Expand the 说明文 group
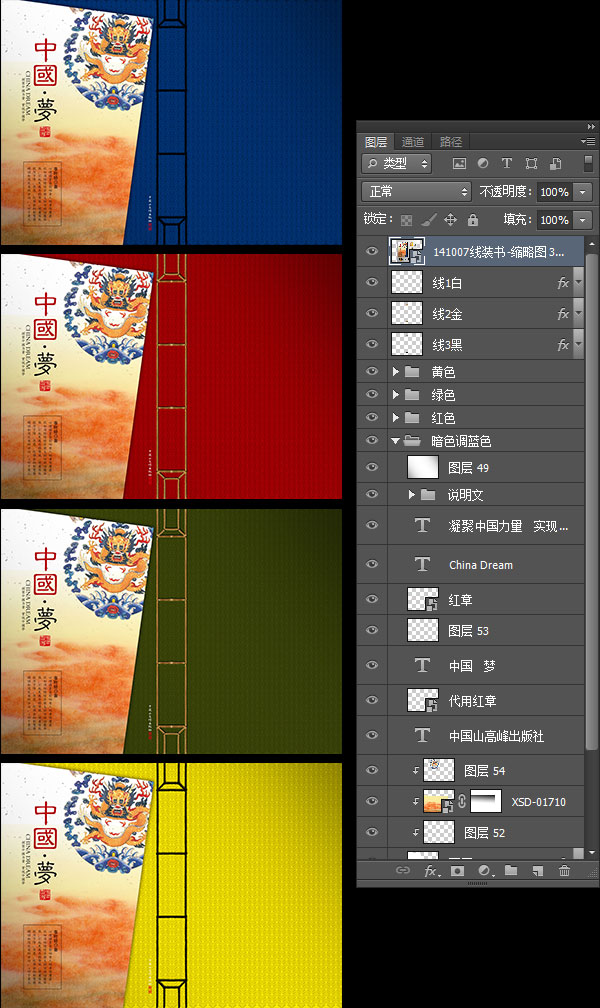 (x=412, y=494)
